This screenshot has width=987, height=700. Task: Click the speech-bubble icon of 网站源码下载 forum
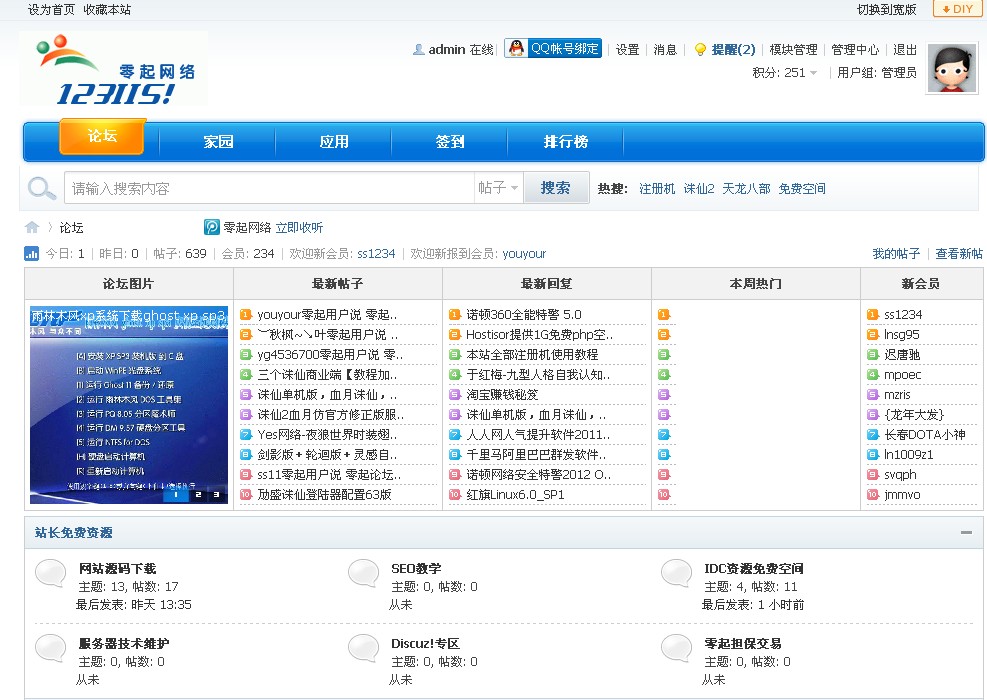pyautogui.click(x=49, y=574)
